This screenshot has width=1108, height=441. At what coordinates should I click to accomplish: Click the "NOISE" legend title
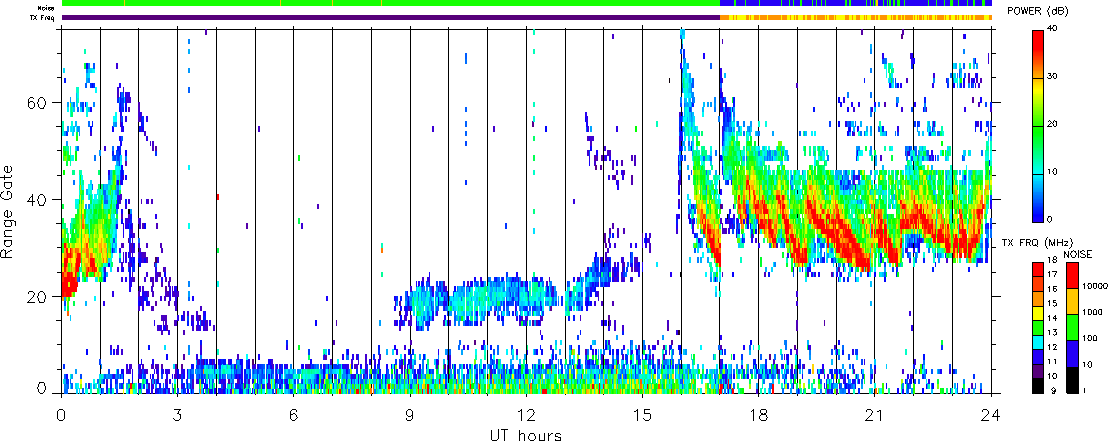pos(1078,256)
